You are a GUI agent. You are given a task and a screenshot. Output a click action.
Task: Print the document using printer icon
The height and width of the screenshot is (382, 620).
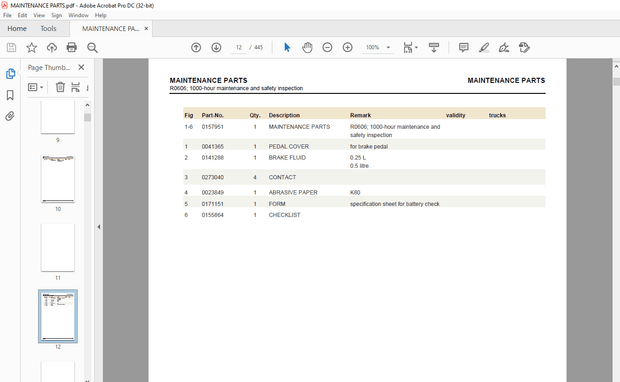[x=72, y=48]
